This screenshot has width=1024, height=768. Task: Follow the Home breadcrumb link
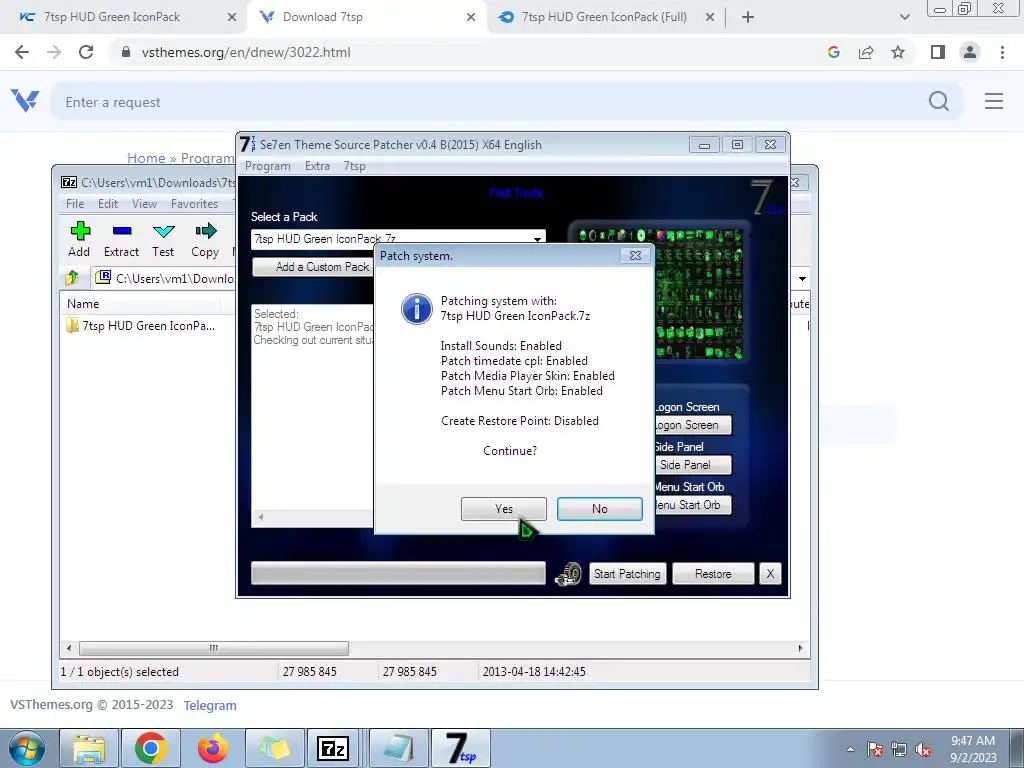click(146, 158)
